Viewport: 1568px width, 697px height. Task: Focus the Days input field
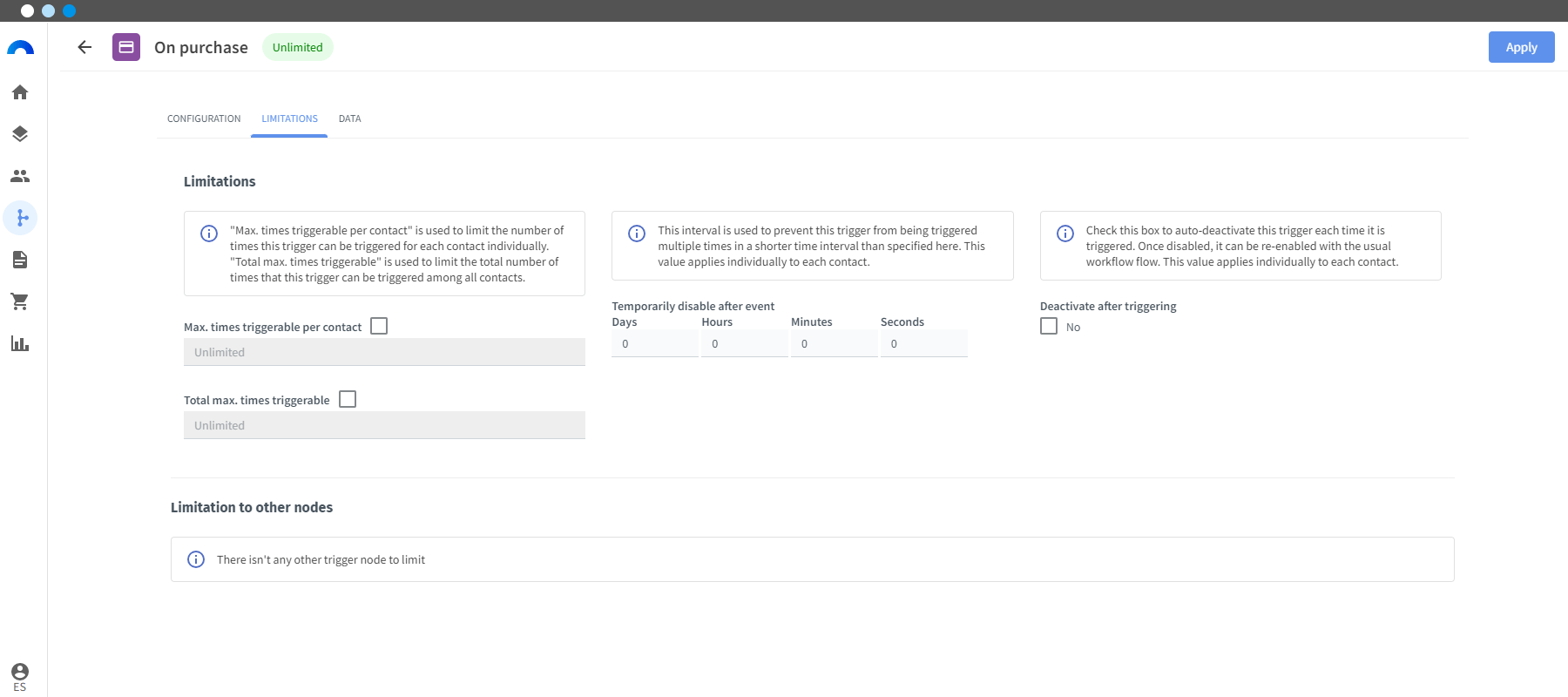655,343
